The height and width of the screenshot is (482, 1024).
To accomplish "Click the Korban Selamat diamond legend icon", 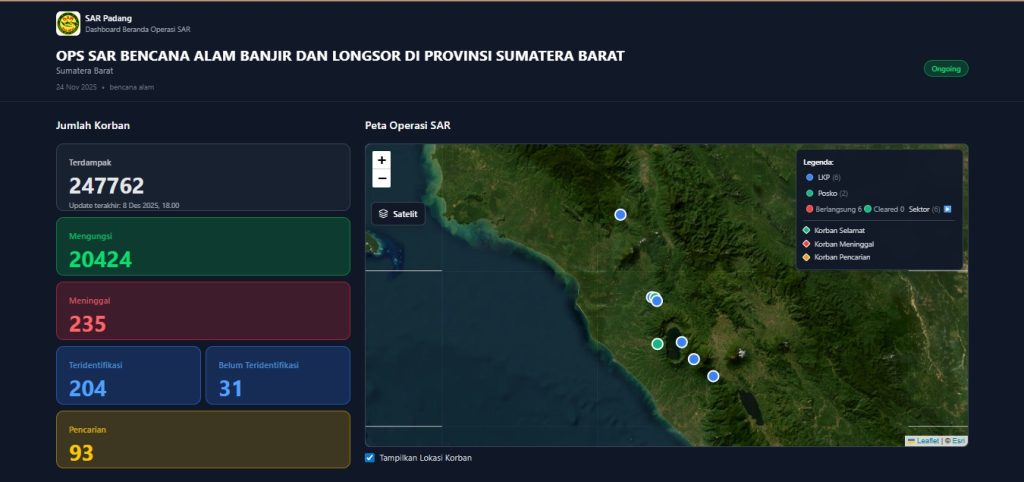I will click(807, 230).
